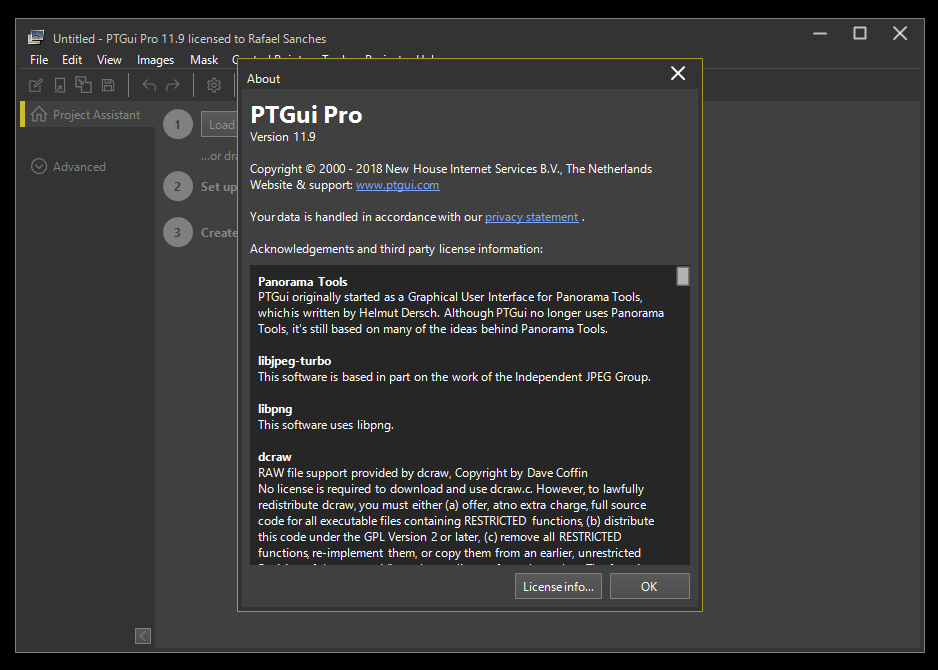Close the About dialog with X
Image resolution: width=938 pixels, height=670 pixels.
click(678, 73)
